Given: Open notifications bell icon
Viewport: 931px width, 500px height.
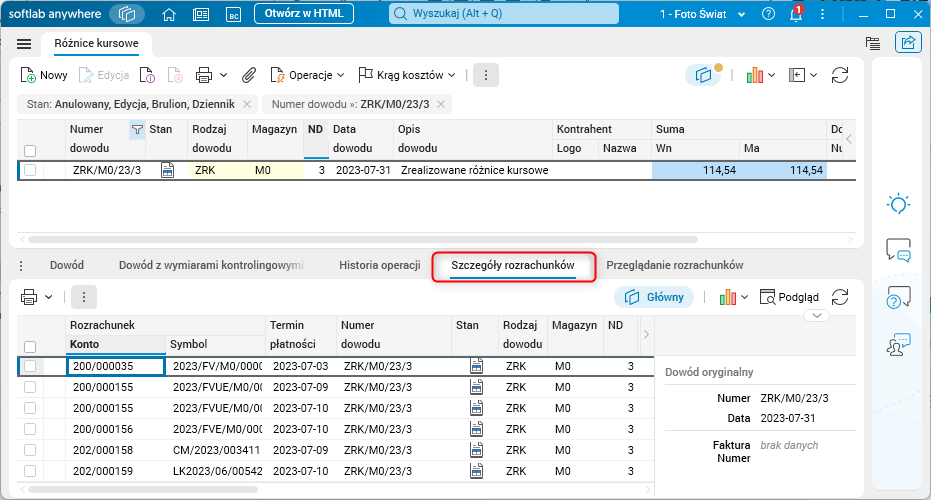Looking at the screenshot, I should click(x=796, y=14).
